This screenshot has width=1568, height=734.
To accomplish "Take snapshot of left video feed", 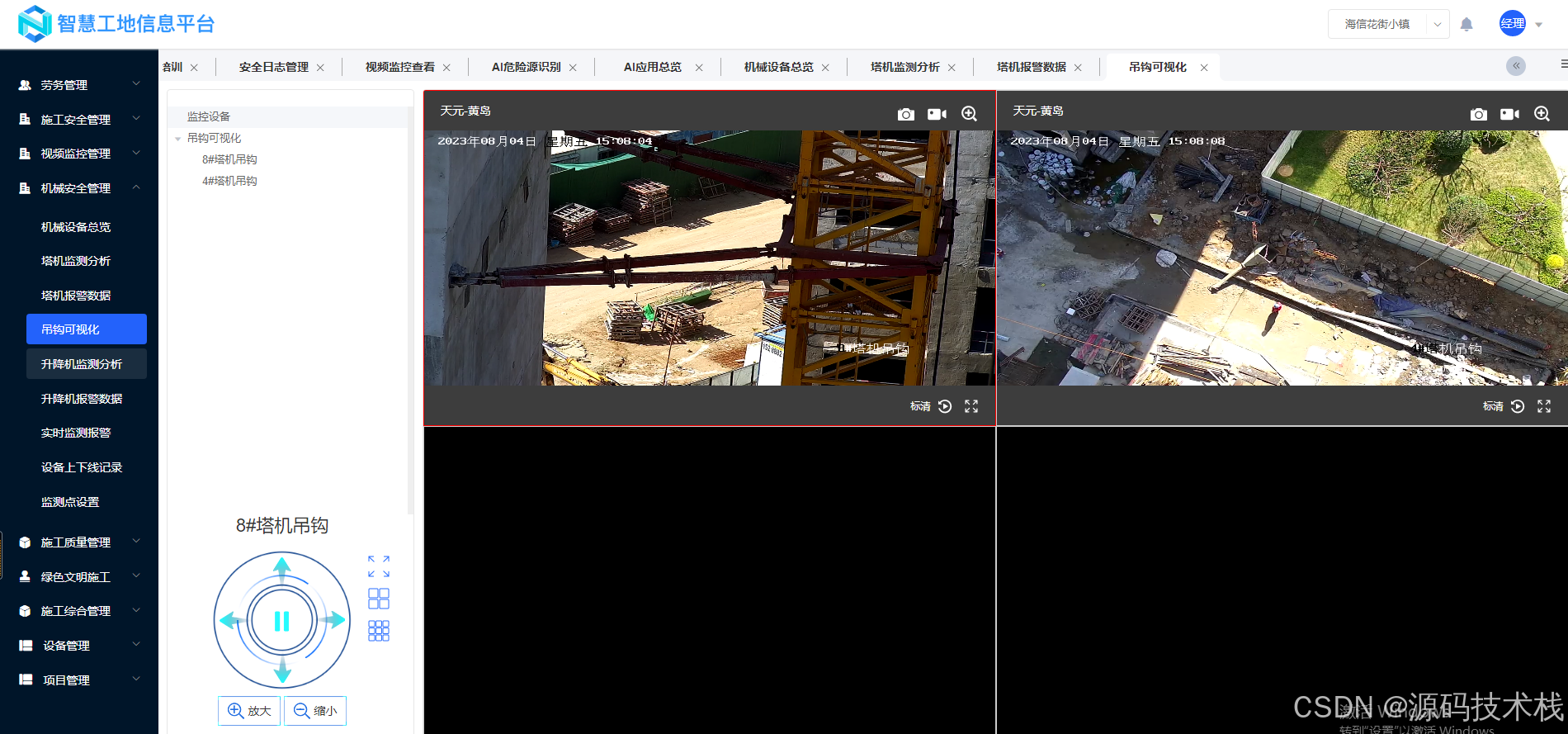I will (x=906, y=114).
